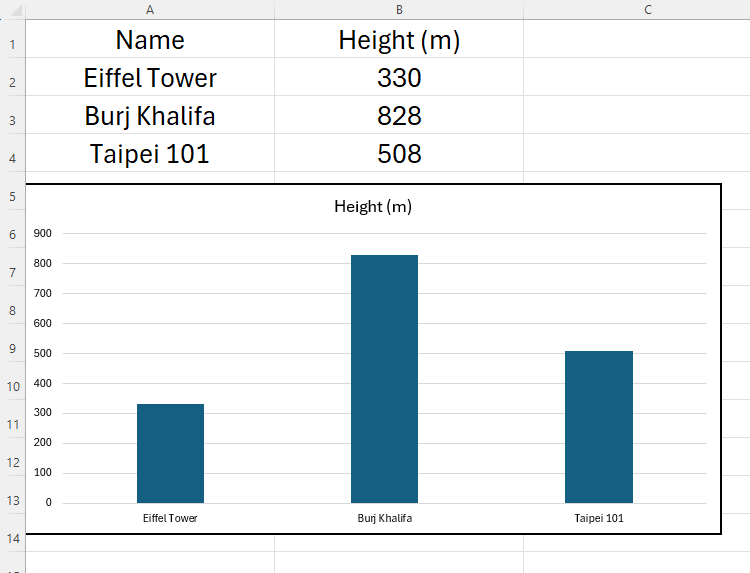Click the 300 value on vertical axis
Image resolution: width=750 pixels, height=573 pixels.
(x=43, y=412)
